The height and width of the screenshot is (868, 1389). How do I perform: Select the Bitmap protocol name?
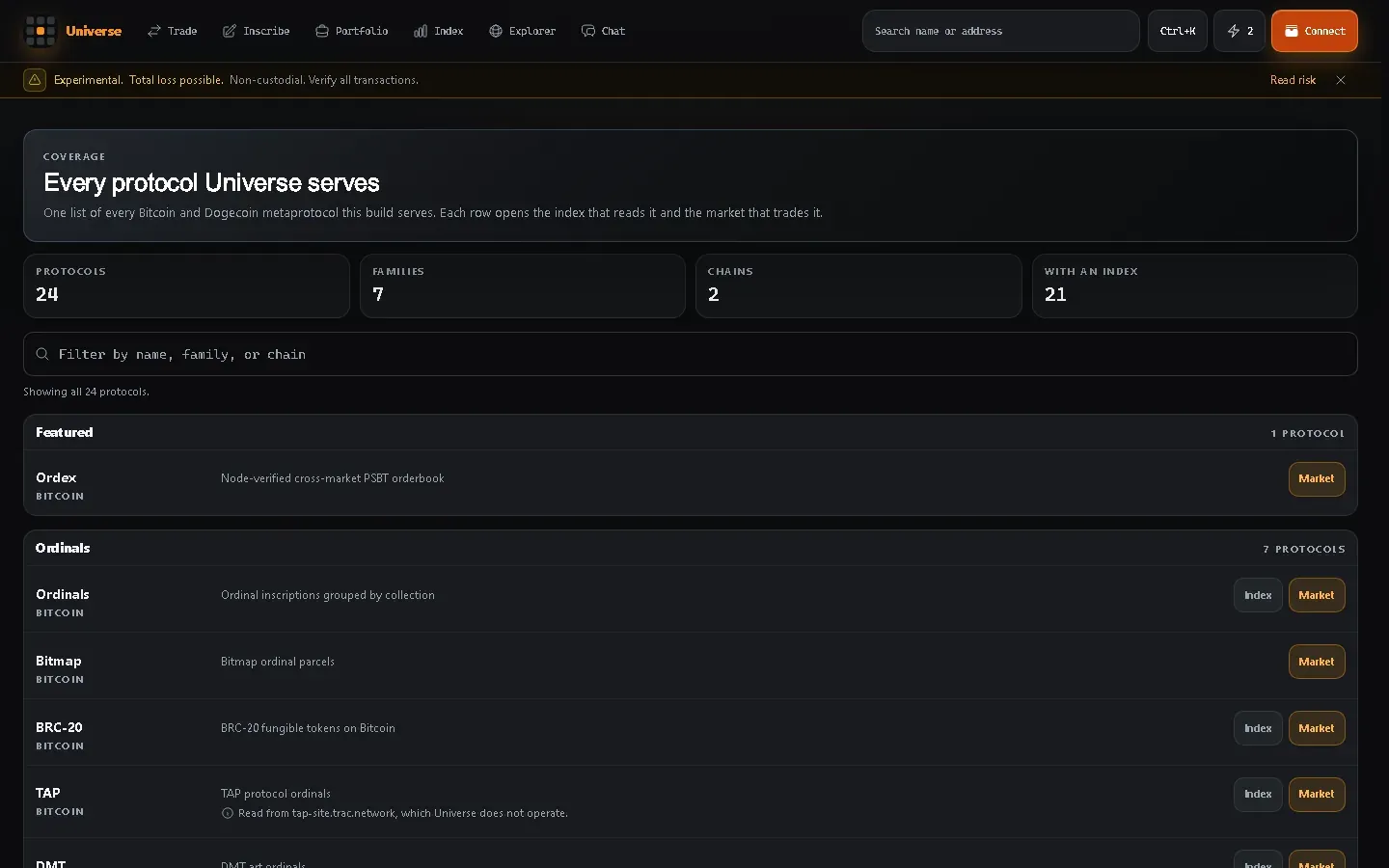[x=59, y=661]
